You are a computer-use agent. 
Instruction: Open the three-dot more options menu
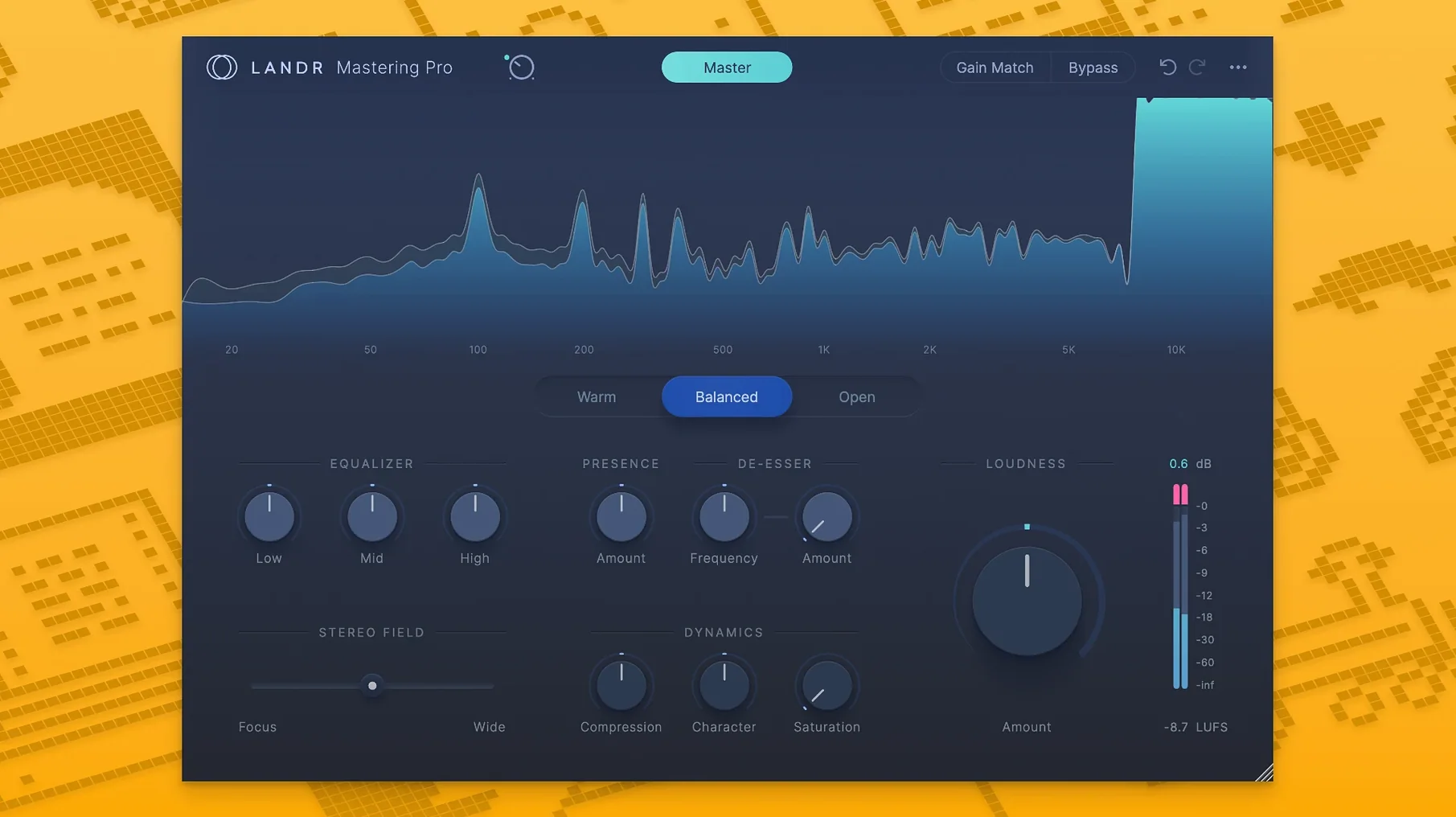click(x=1238, y=68)
